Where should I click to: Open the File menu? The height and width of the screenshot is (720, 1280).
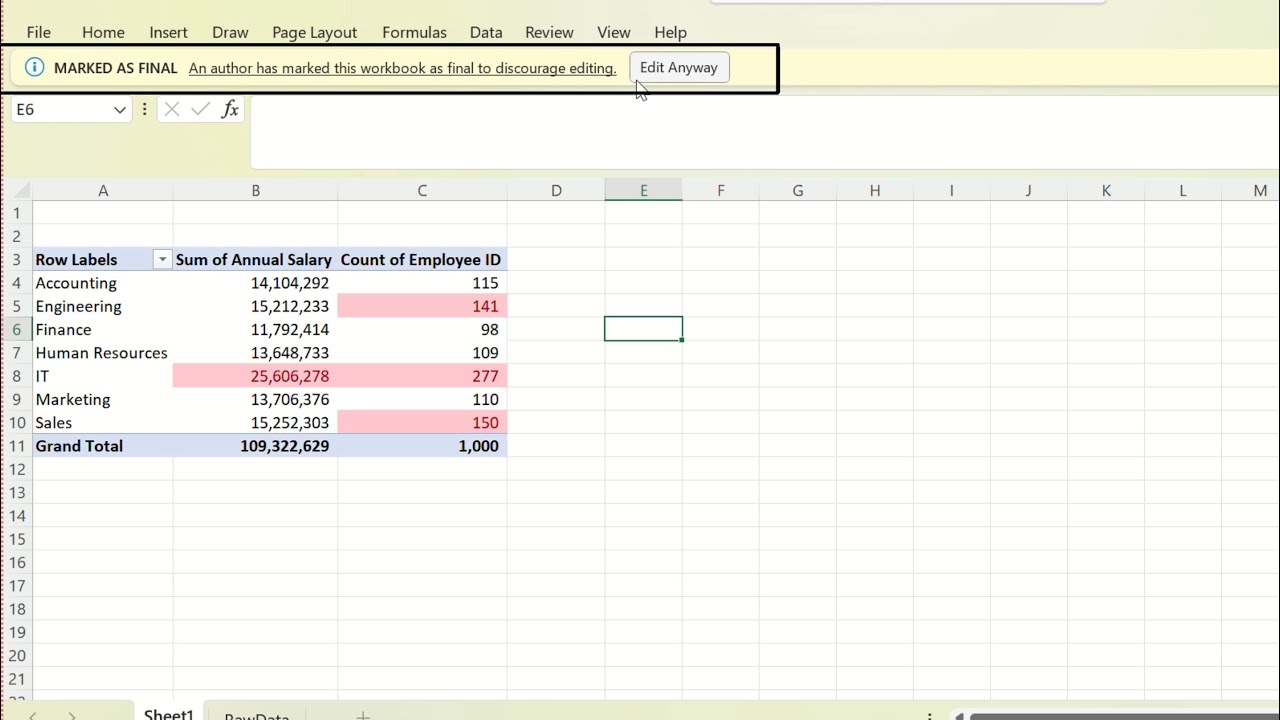[x=38, y=32]
